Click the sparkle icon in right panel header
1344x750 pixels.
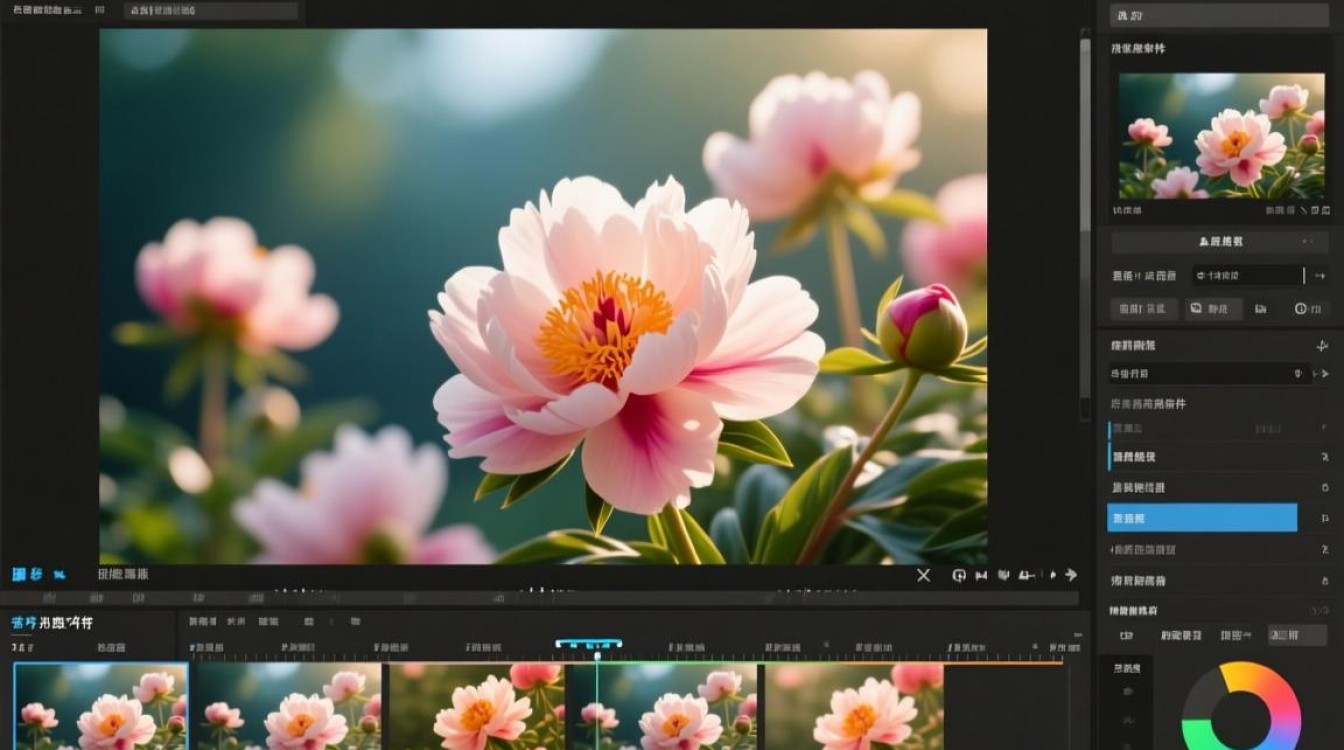point(1322,346)
